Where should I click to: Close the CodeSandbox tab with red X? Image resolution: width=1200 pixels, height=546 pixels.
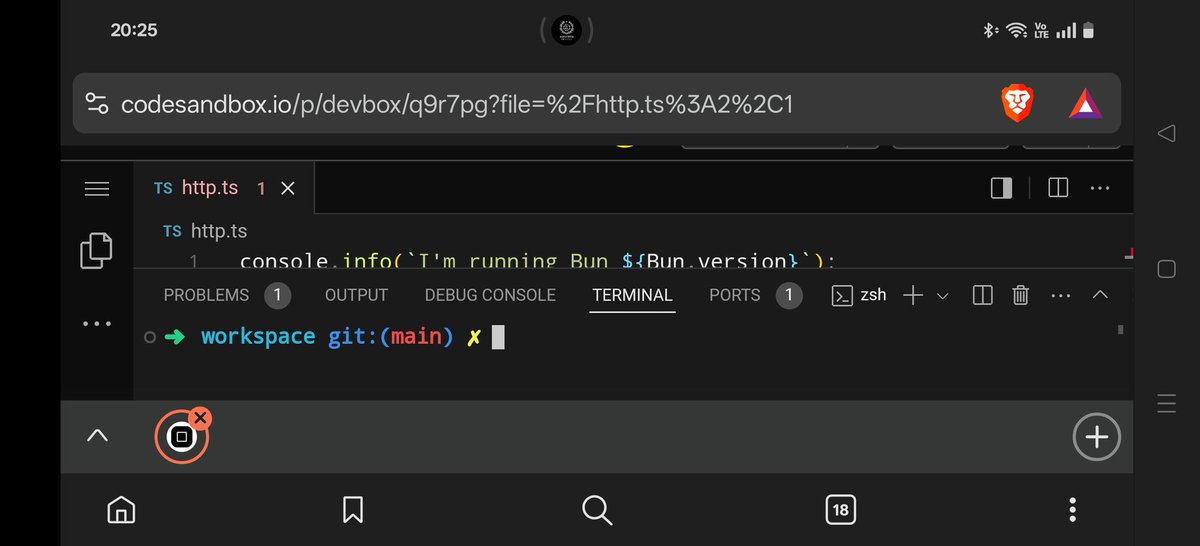pyautogui.click(x=200, y=417)
